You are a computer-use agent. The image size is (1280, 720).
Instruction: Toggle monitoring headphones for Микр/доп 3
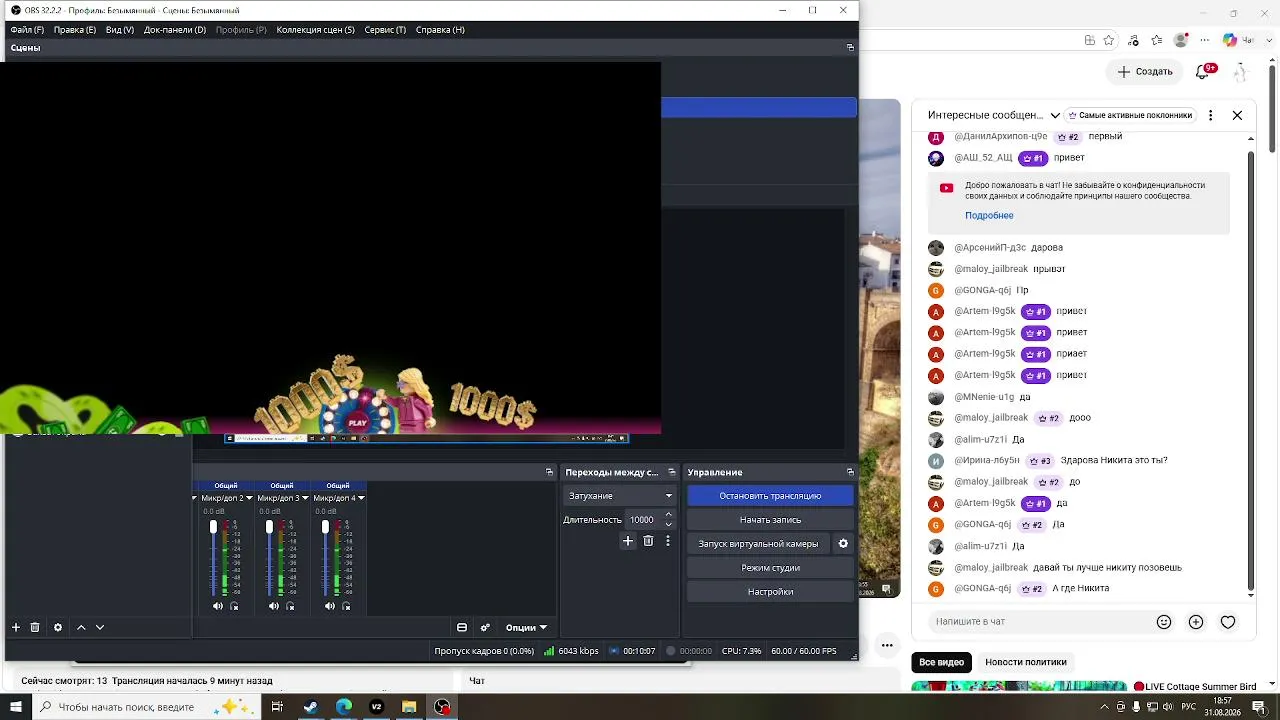pyautogui.click(x=291, y=606)
